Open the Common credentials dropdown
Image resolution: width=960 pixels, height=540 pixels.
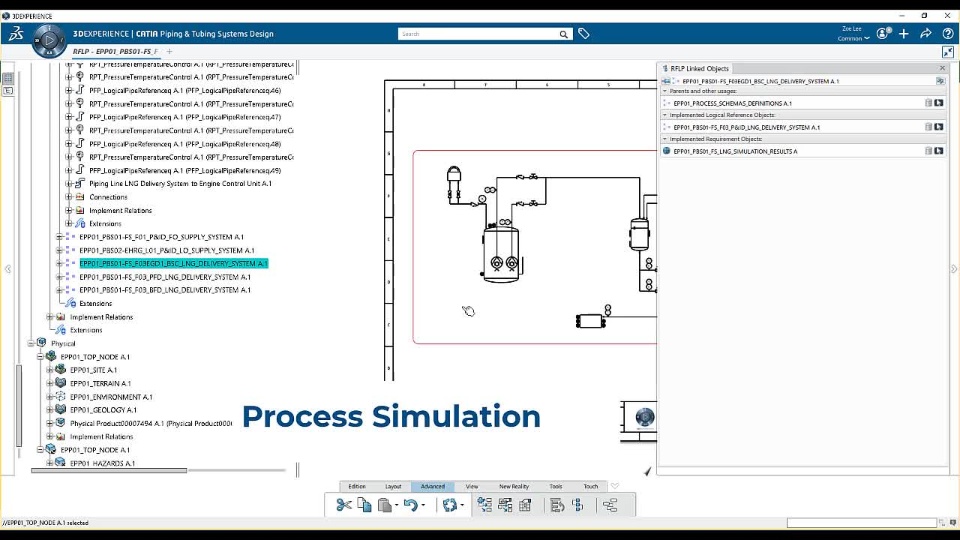coord(853,39)
